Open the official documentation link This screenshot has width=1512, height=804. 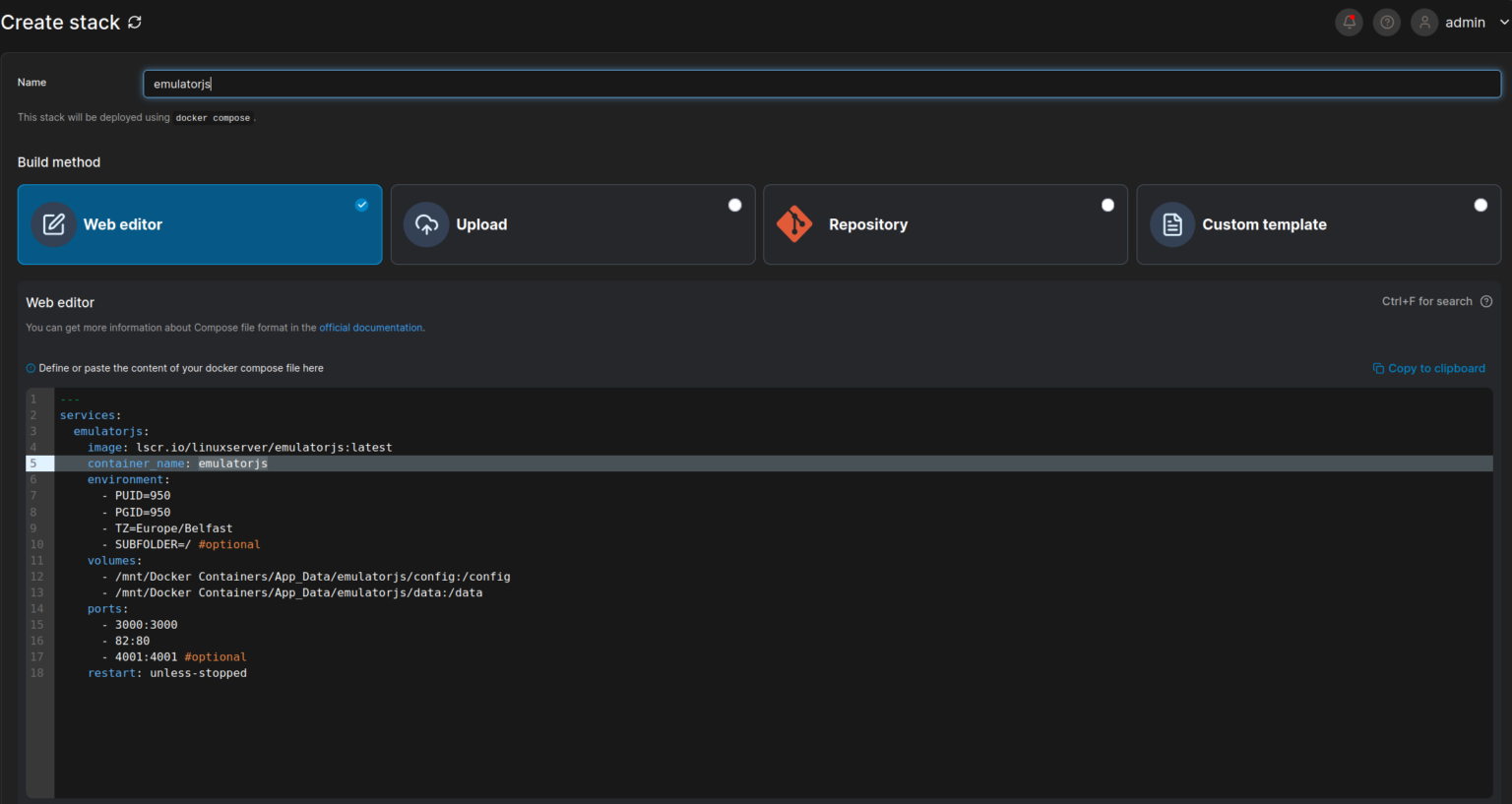pyautogui.click(x=370, y=327)
